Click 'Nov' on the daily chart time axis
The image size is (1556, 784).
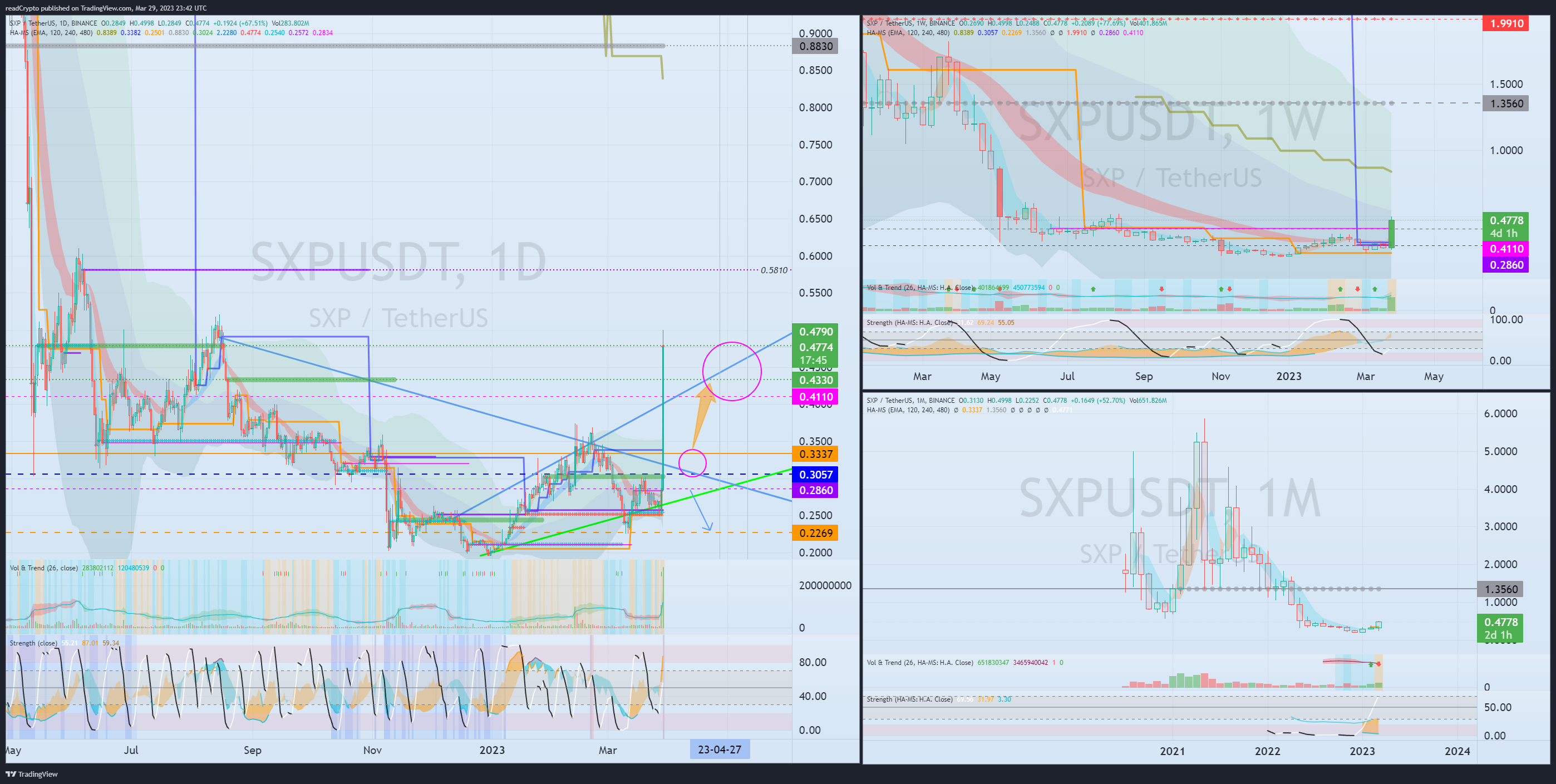(373, 750)
